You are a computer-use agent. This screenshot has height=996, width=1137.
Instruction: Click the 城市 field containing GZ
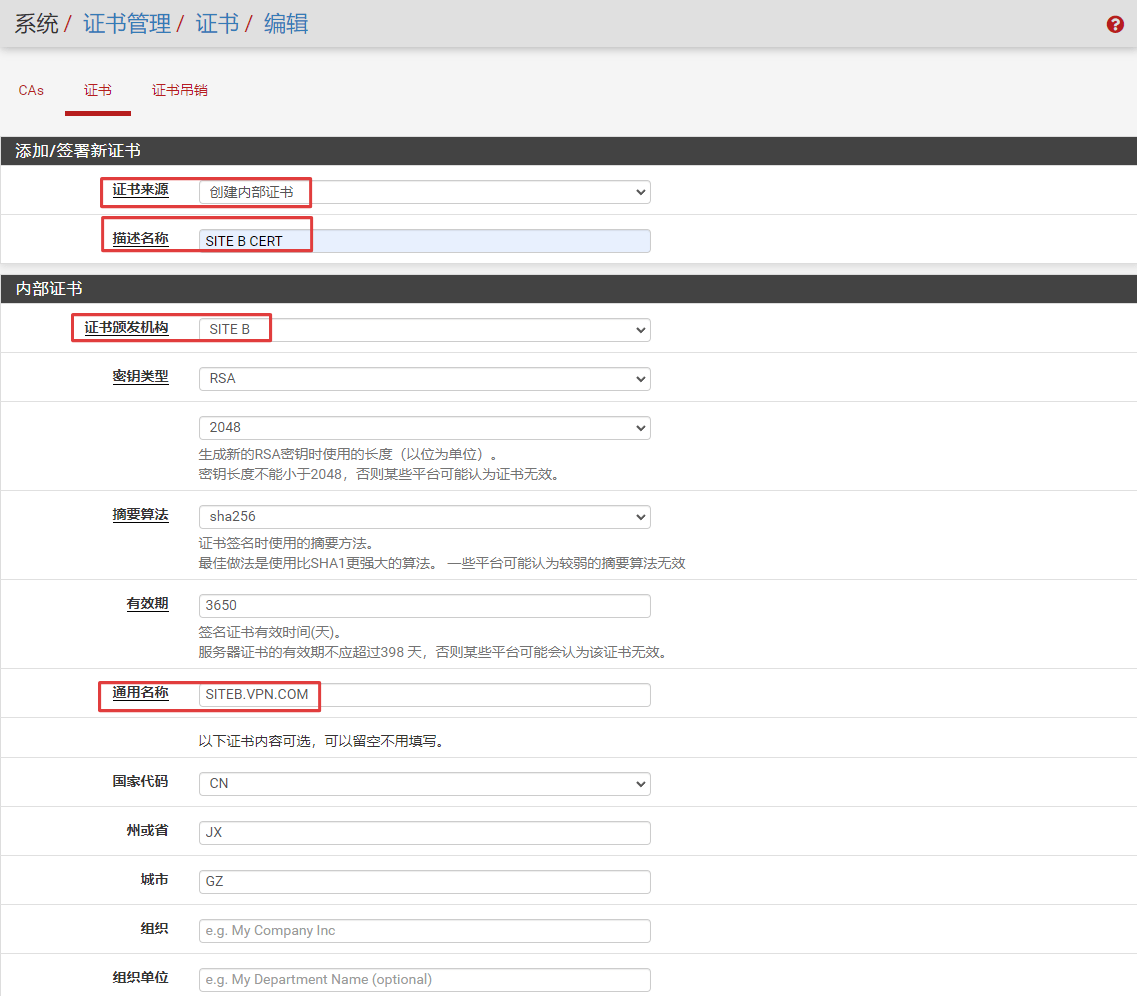point(424,881)
